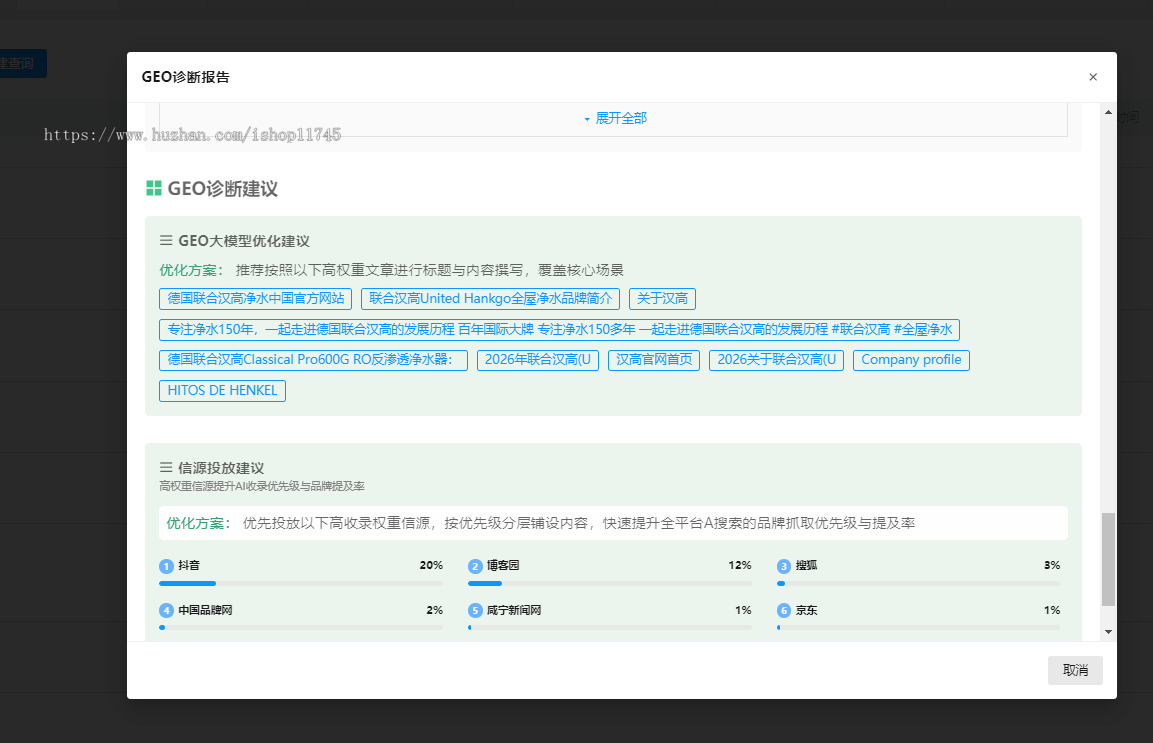Image resolution: width=1153 pixels, height=743 pixels.
Task: Click rank badge 5 next to 咸宁新闻网
Action: tap(475, 611)
